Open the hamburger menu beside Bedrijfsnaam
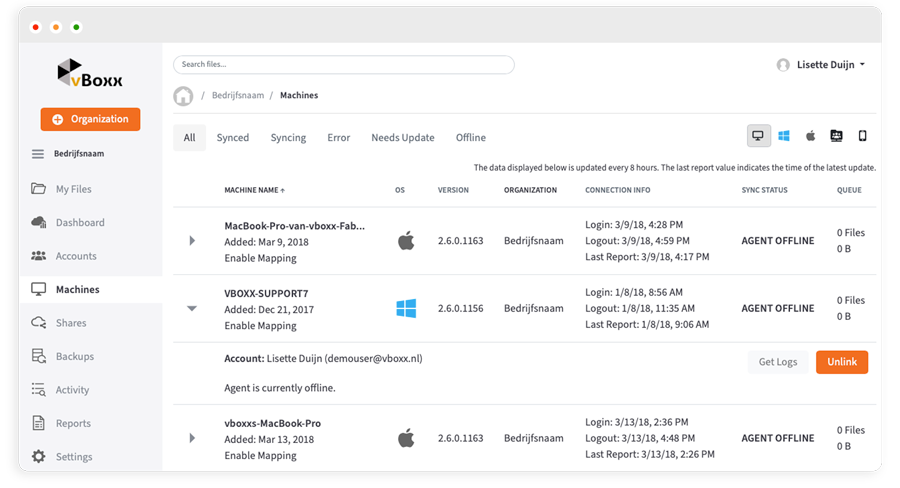900x488 pixels. (x=38, y=154)
